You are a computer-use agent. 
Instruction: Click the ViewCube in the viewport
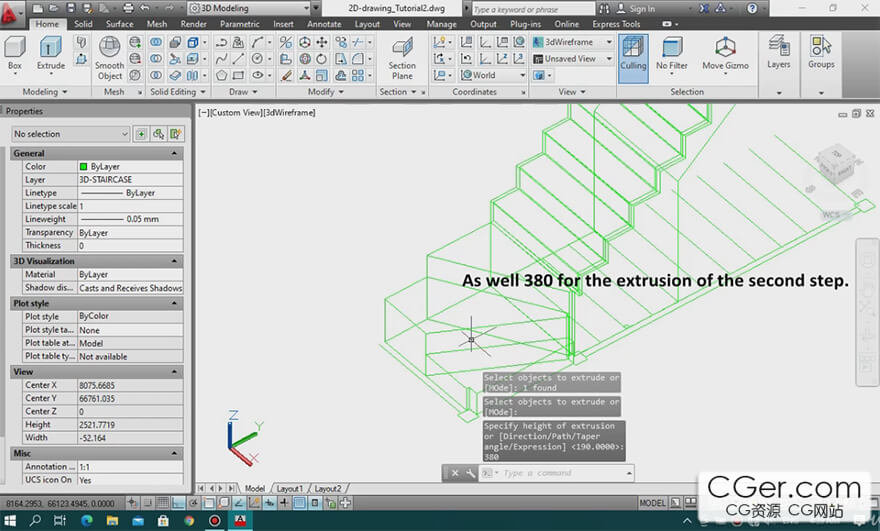click(x=836, y=164)
